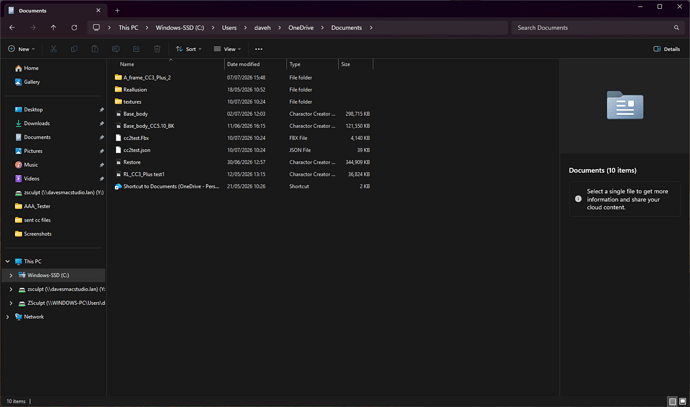Add a new tab with plus button
Image resolution: width=690 pixels, height=407 pixels.
(x=117, y=11)
